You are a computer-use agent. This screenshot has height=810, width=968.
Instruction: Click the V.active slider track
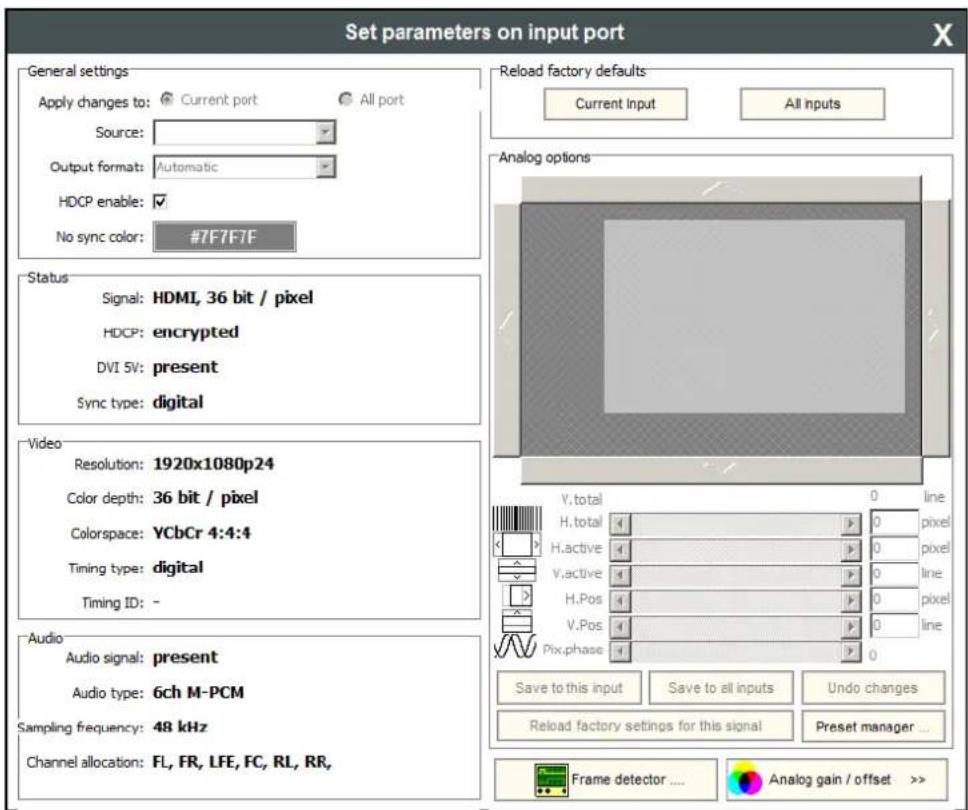click(735, 575)
